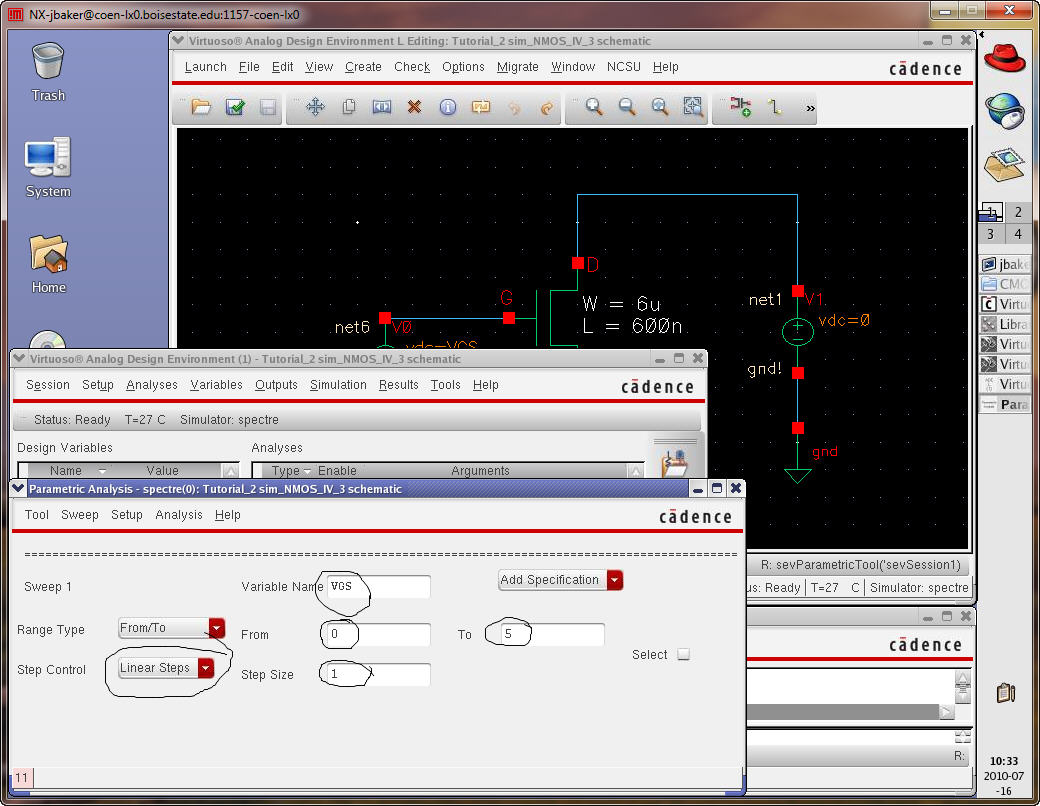
Task: Select the Move (four-arrow) tool
Action: click(x=315, y=107)
